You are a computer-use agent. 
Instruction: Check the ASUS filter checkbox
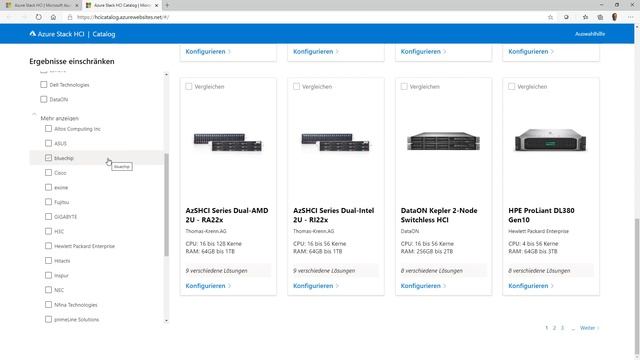[x=49, y=143]
